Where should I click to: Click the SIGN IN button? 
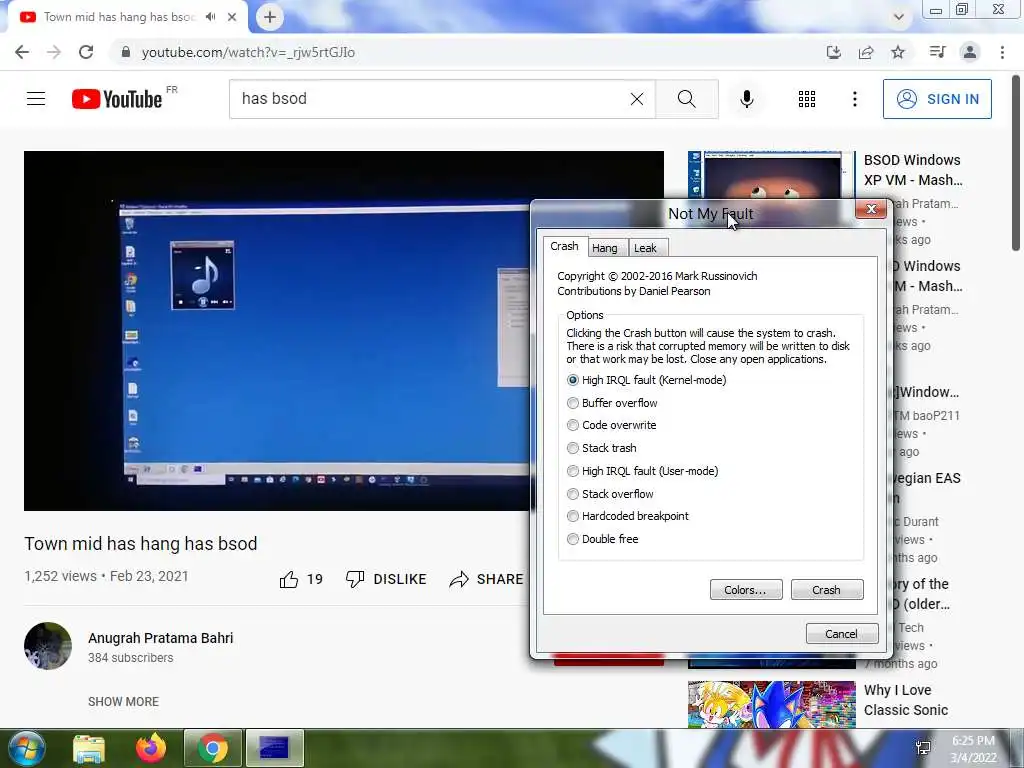pos(937,99)
